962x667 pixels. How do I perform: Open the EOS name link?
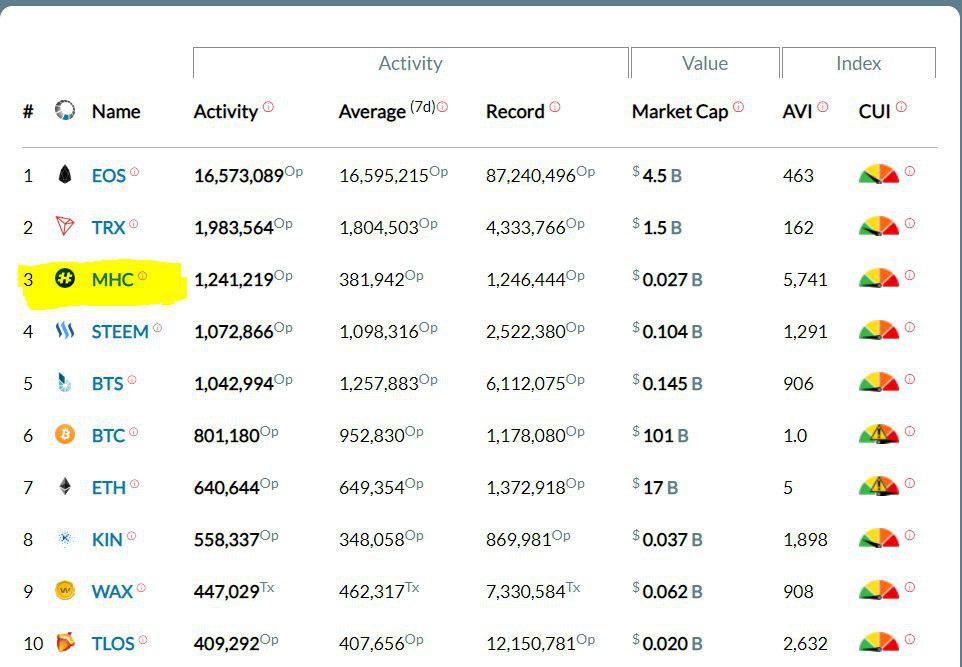pos(109,176)
